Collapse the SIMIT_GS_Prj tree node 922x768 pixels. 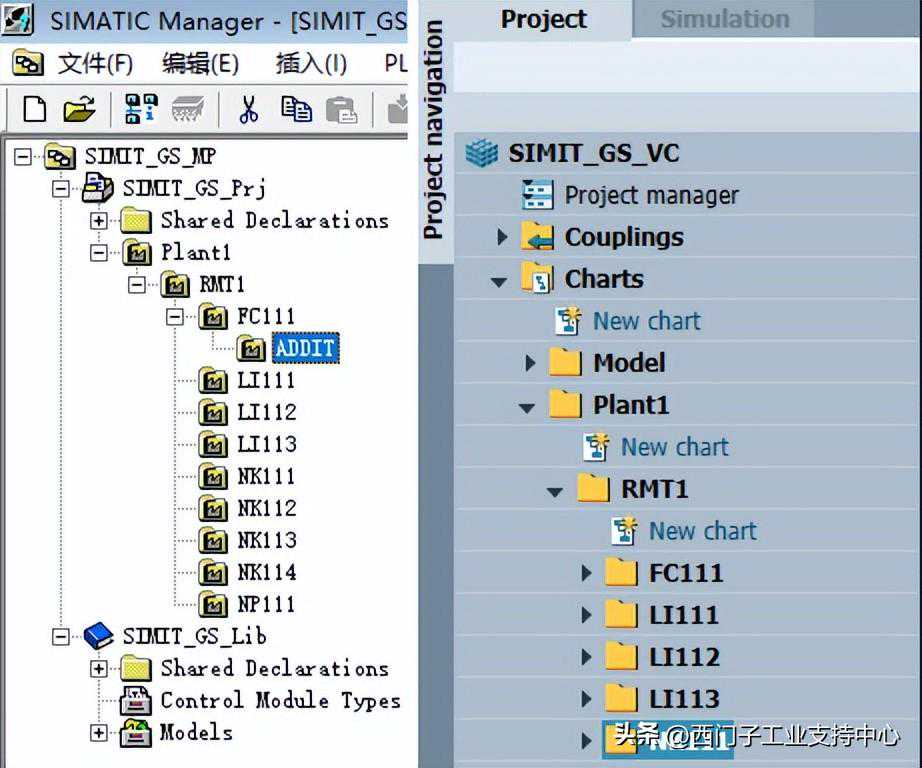61,188
